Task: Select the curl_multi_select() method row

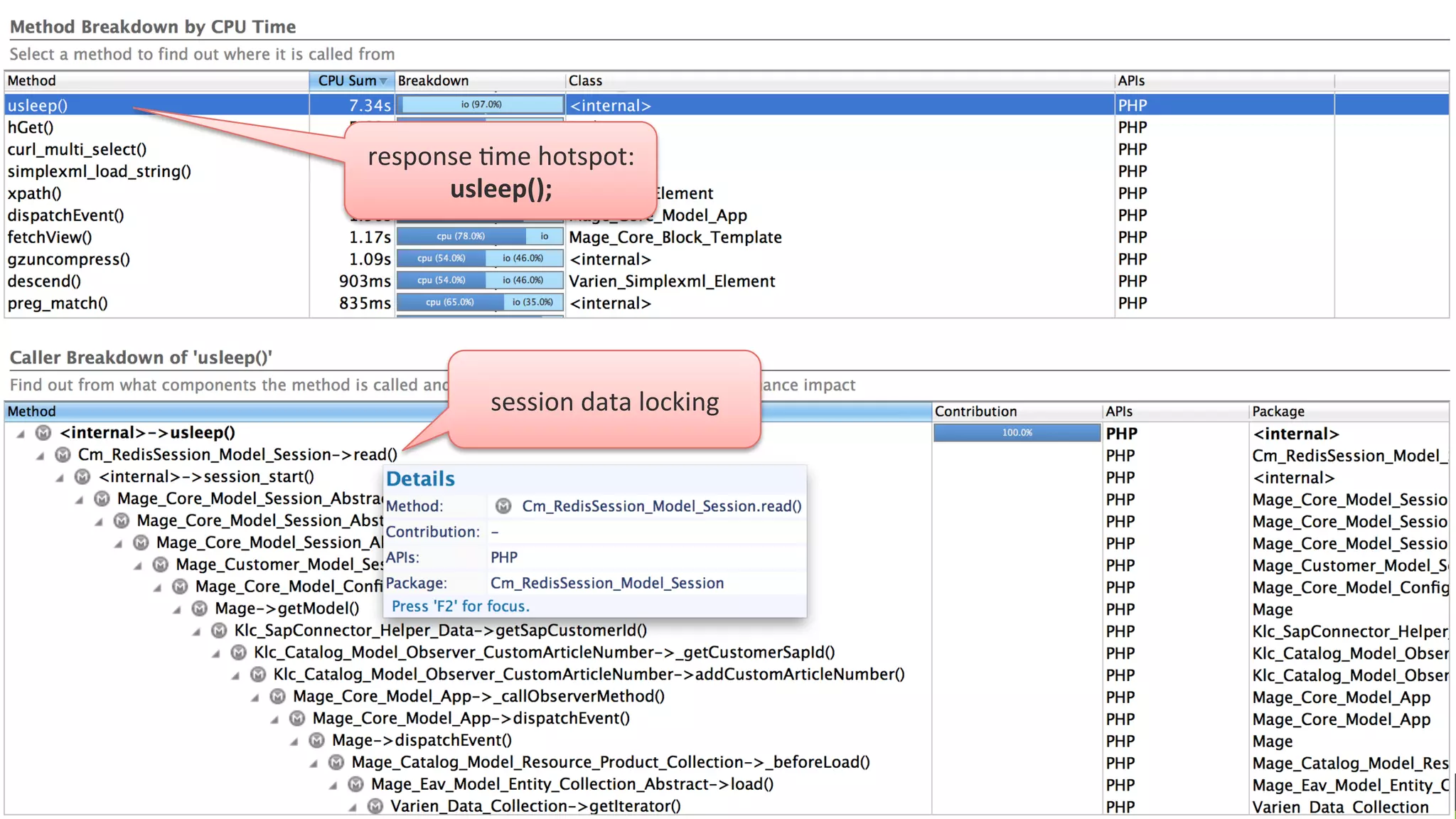Action: pos(727,149)
